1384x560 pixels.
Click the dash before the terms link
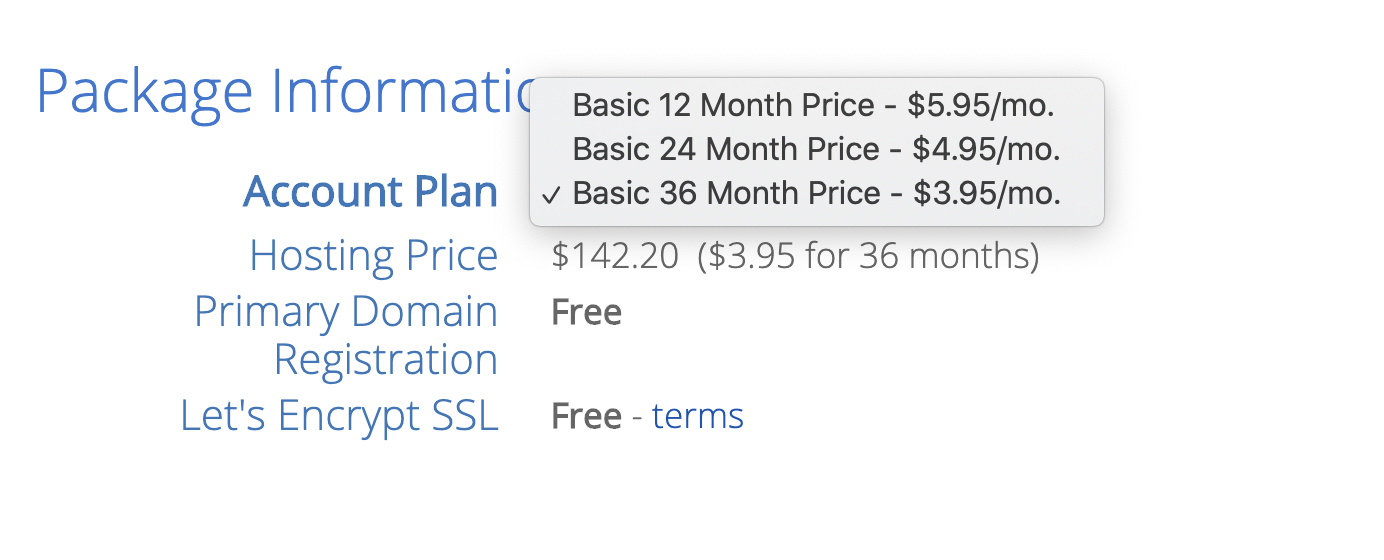637,417
